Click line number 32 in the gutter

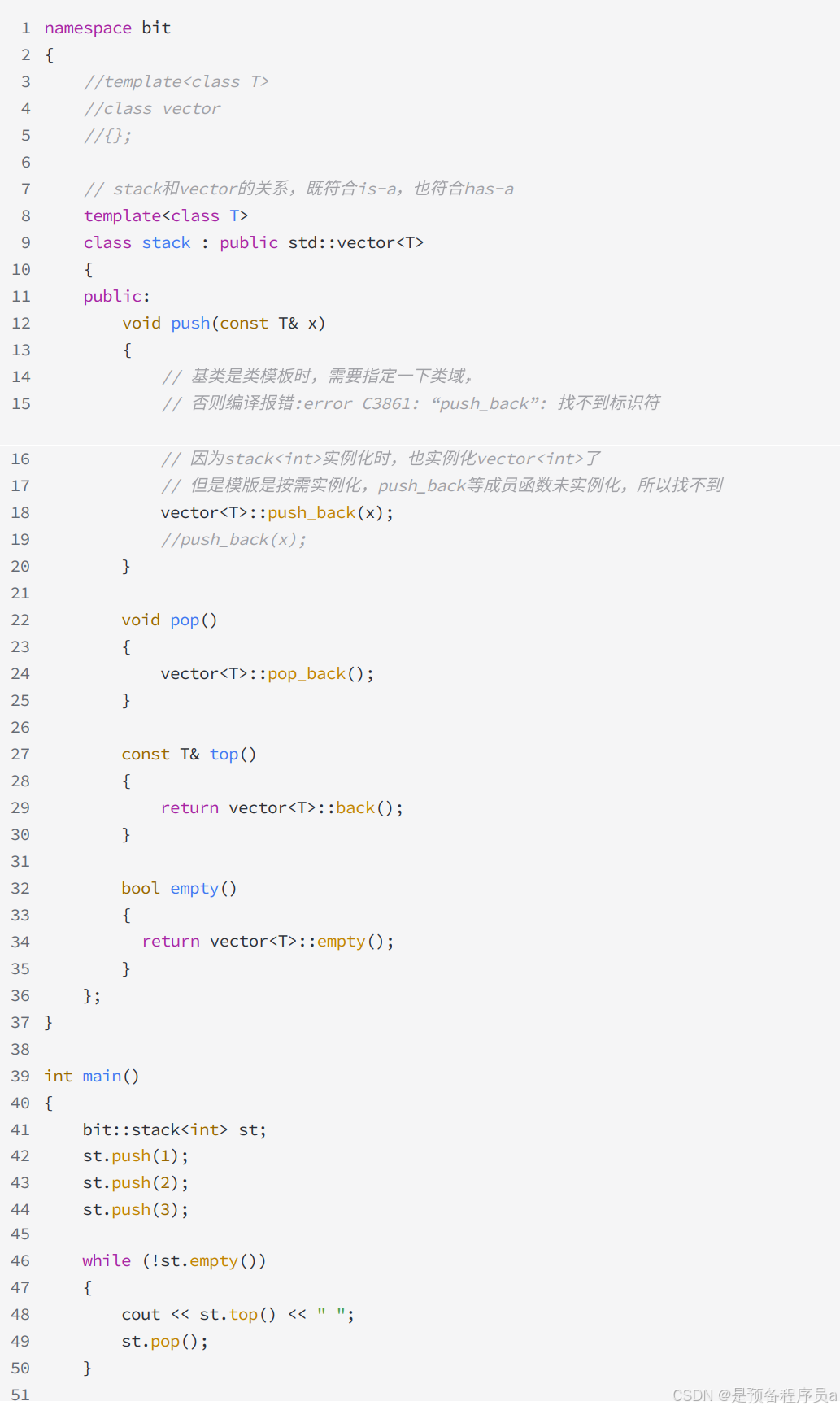click(20, 888)
